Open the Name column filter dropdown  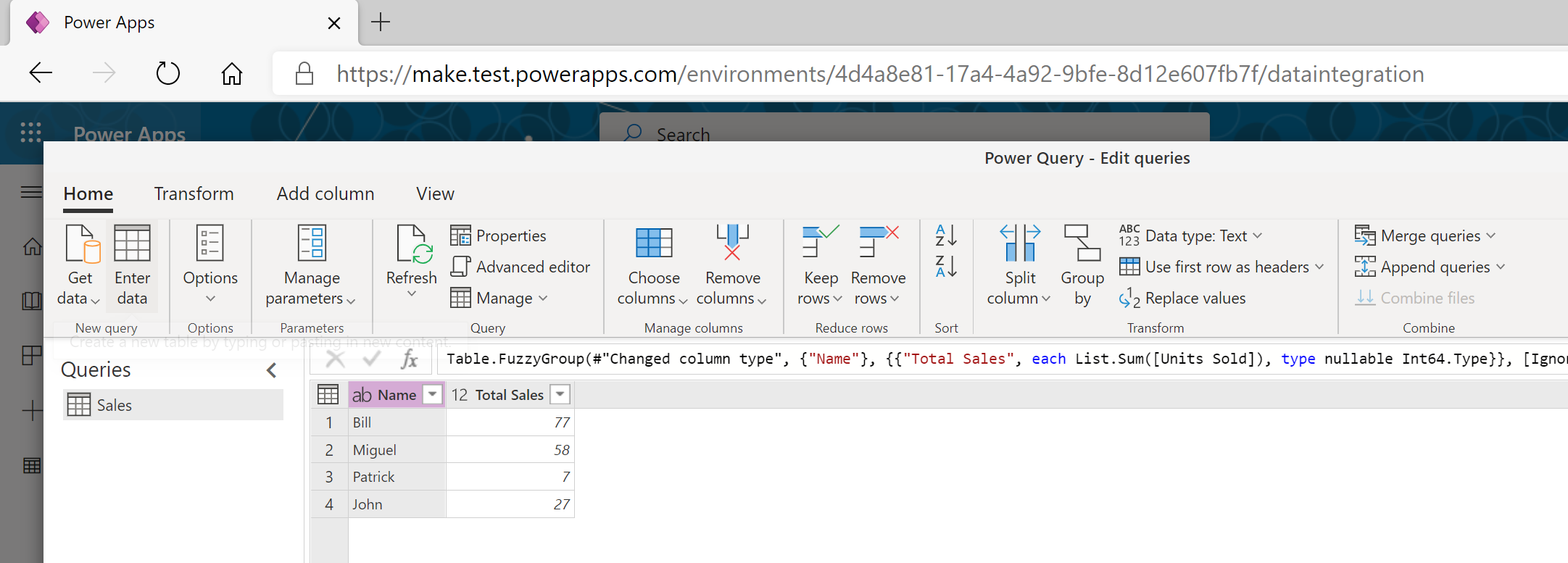[x=433, y=394]
